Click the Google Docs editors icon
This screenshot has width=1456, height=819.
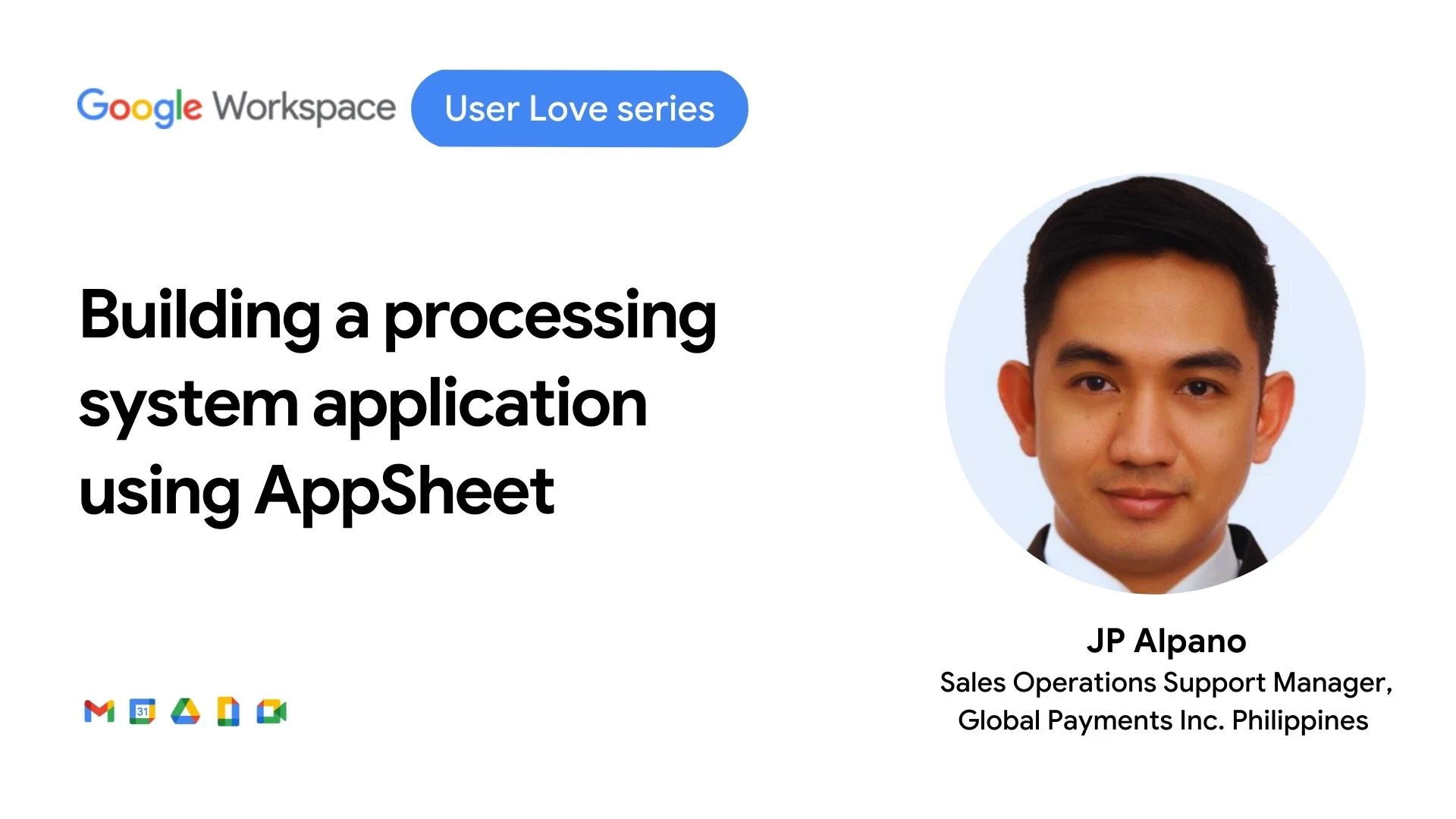pos(228,712)
